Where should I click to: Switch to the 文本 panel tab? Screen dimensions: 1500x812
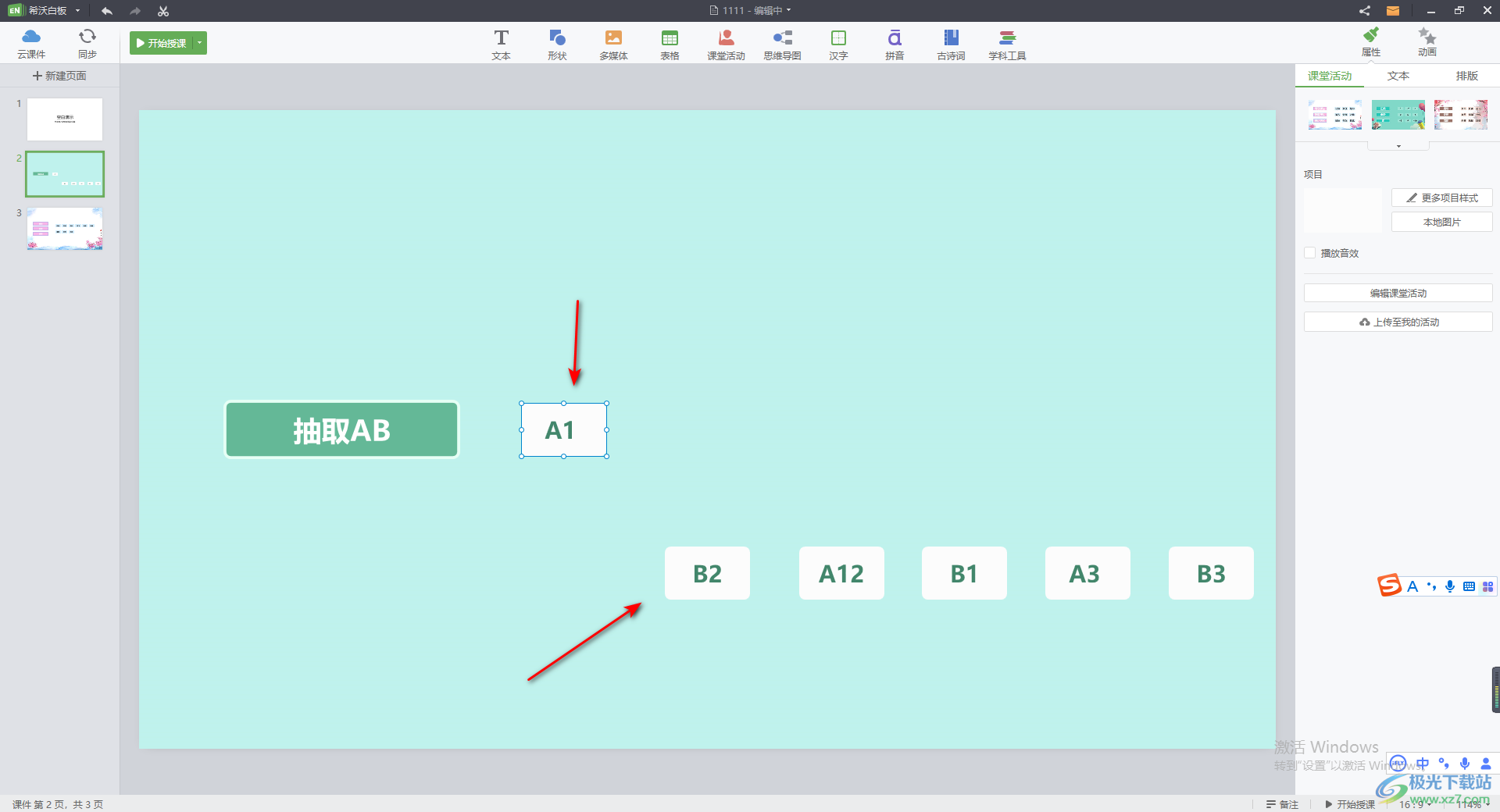(1398, 76)
